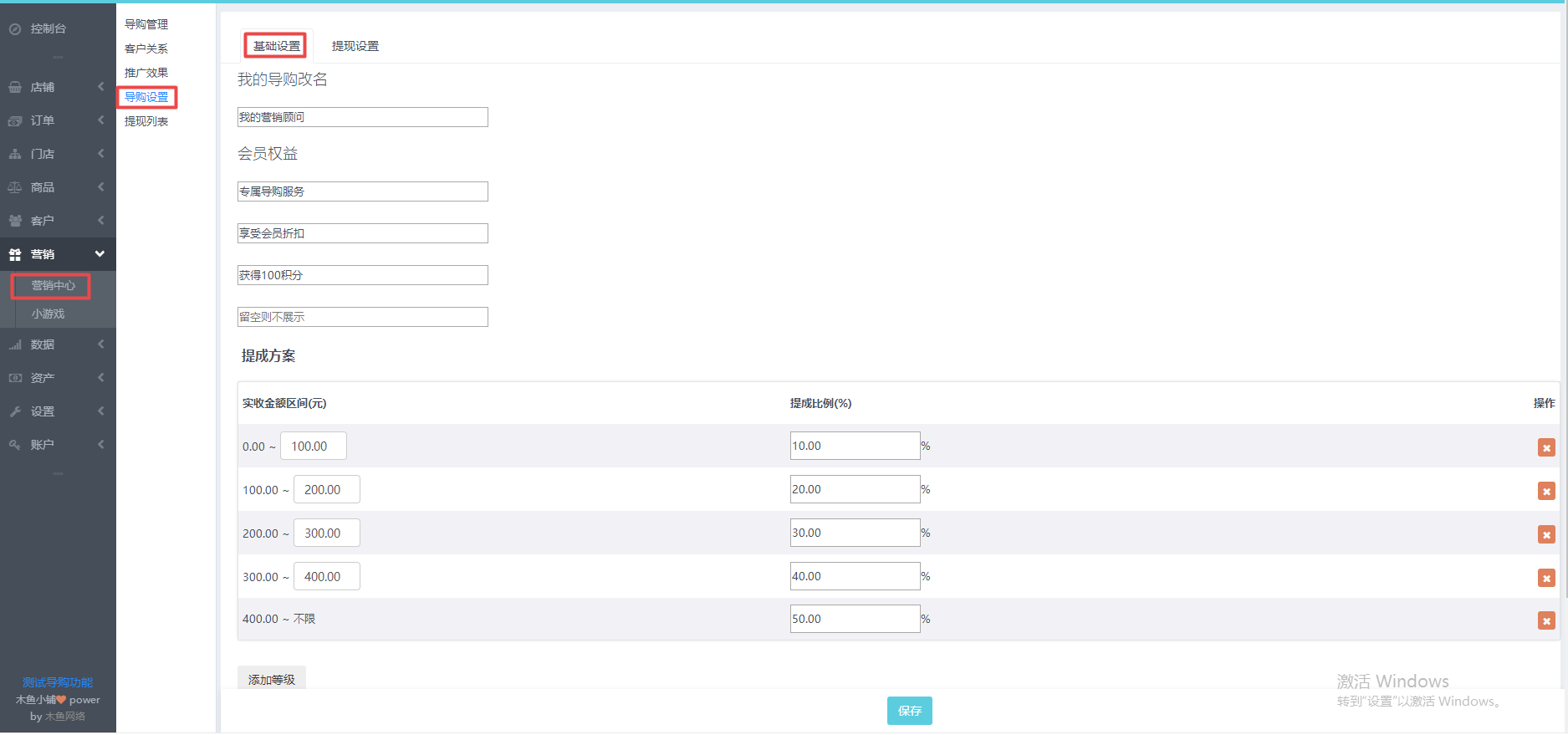Delete the 200.00~300.00 commission row
1568x735 pixels.
point(1546,534)
